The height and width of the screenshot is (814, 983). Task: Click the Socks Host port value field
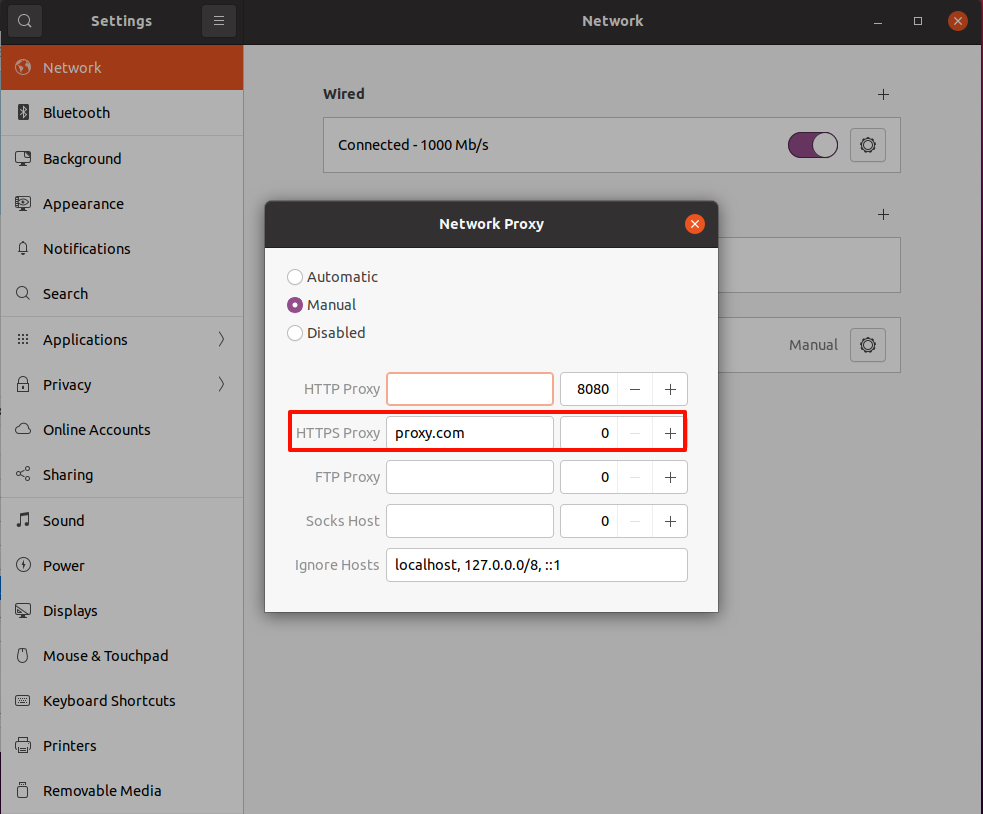[x=589, y=521]
